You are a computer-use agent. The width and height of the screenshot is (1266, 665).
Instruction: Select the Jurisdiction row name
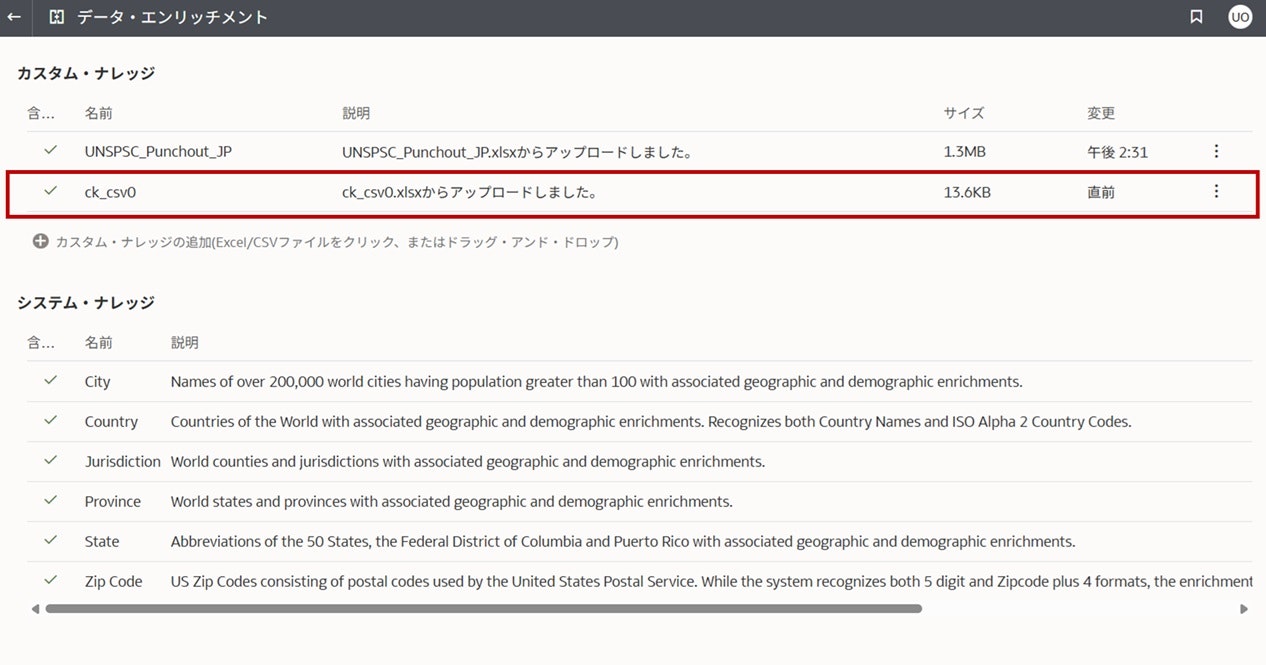point(123,462)
